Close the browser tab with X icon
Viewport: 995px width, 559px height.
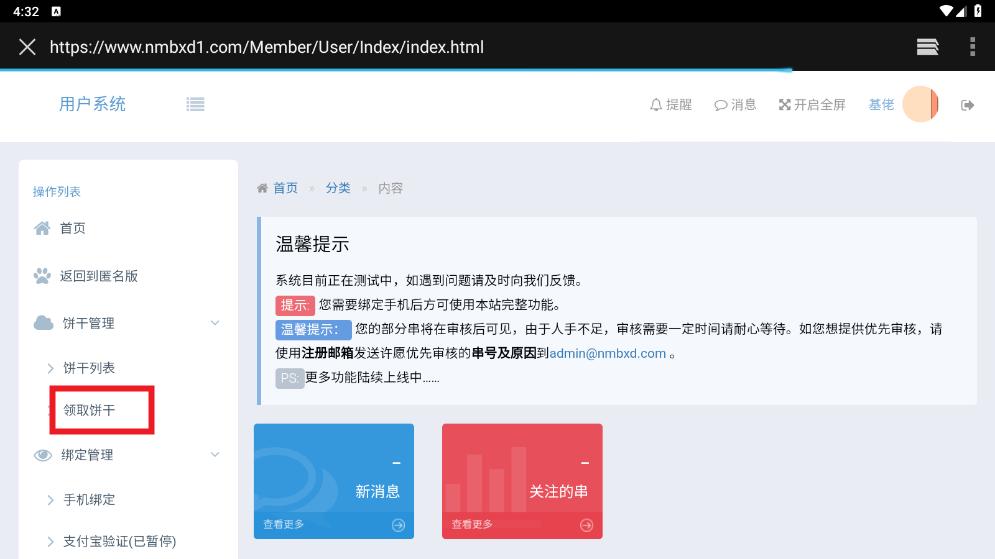pos(27,47)
